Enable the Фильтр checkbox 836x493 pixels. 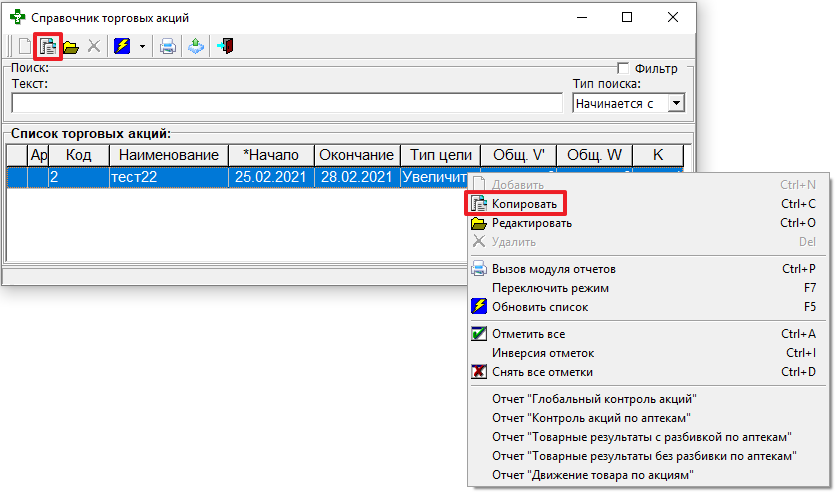tap(622, 69)
